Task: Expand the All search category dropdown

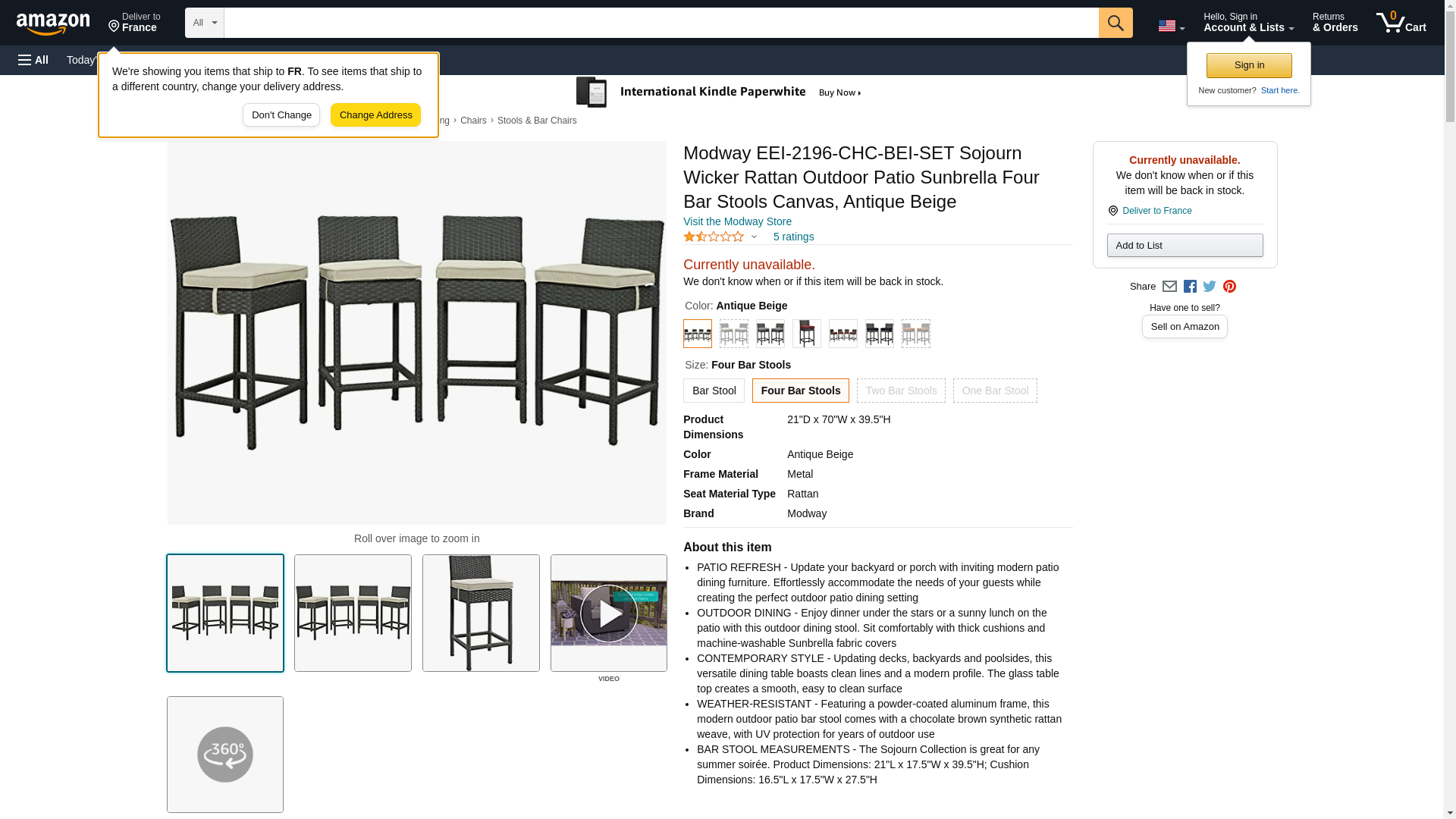Action: [x=204, y=23]
